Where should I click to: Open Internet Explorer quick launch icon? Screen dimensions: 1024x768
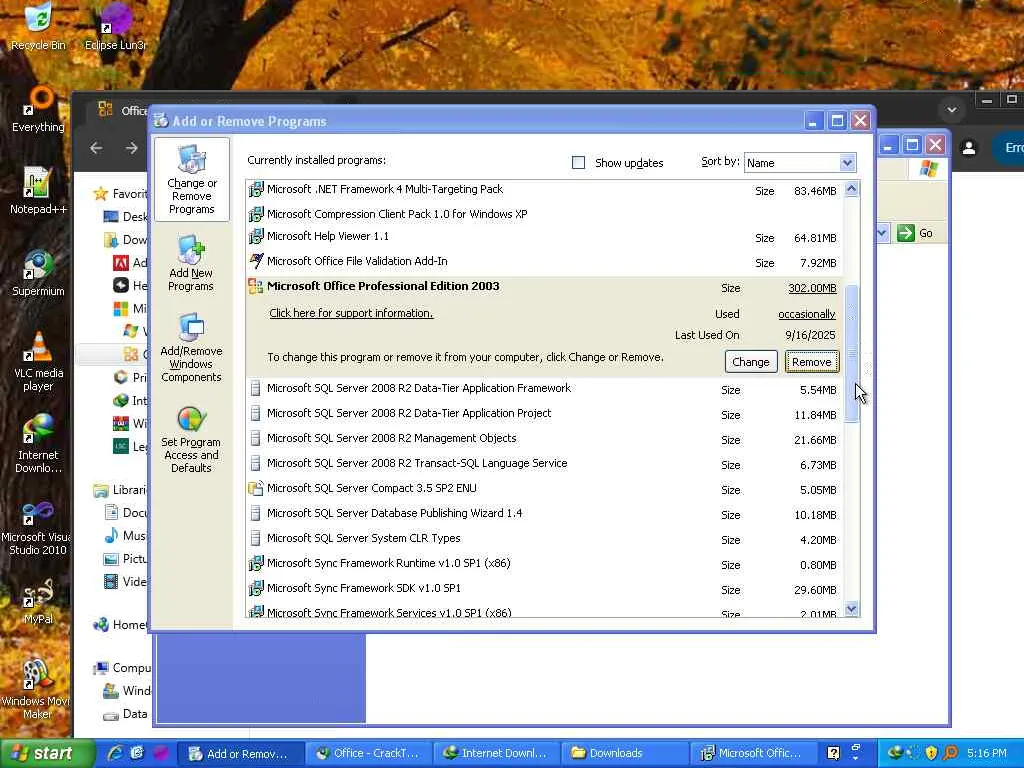tap(116, 753)
